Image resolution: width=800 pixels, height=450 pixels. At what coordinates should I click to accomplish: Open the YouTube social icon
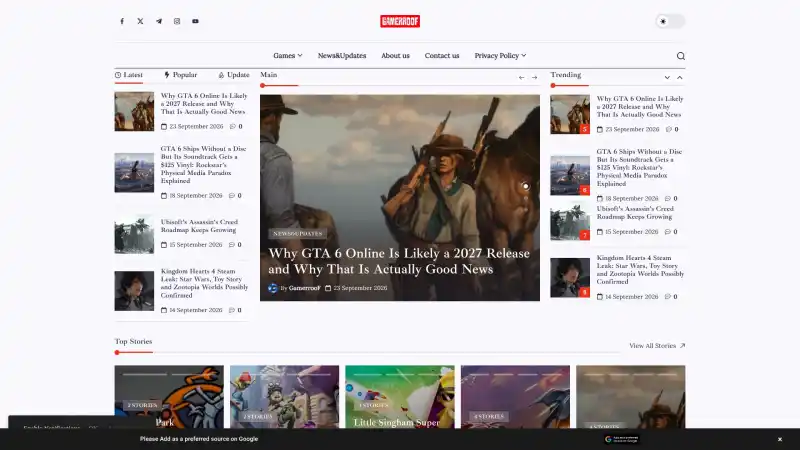pos(195,21)
